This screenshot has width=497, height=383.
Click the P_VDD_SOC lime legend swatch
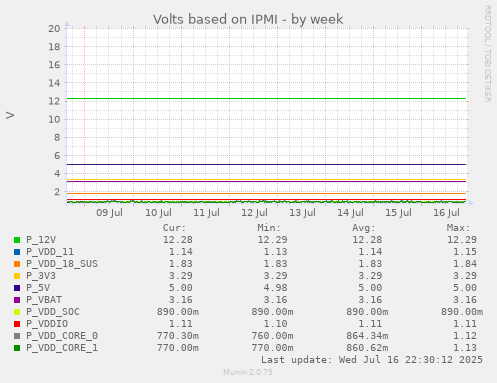[x=17, y=312]
